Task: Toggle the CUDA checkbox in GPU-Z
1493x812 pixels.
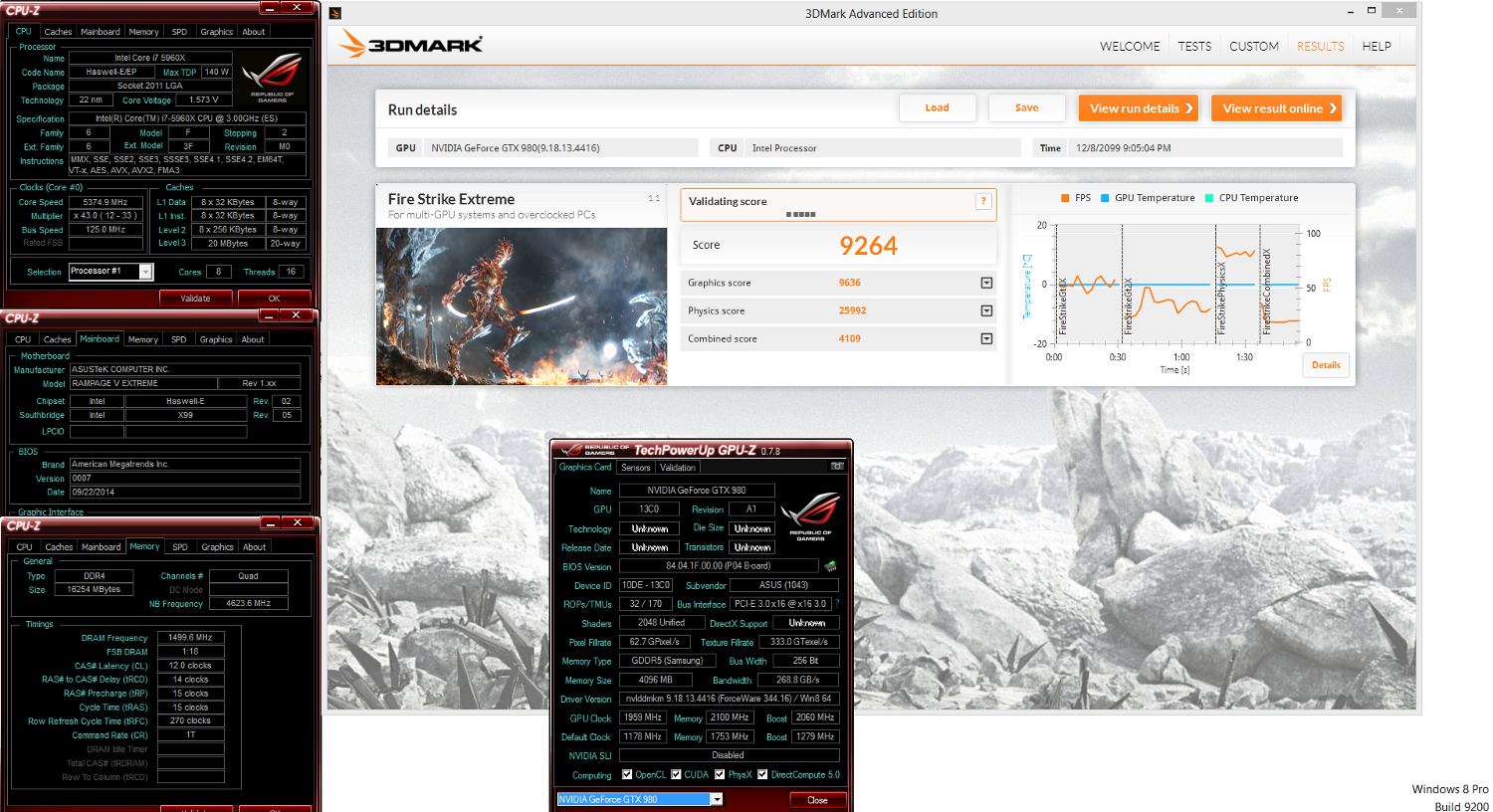Action: (676, 774)
